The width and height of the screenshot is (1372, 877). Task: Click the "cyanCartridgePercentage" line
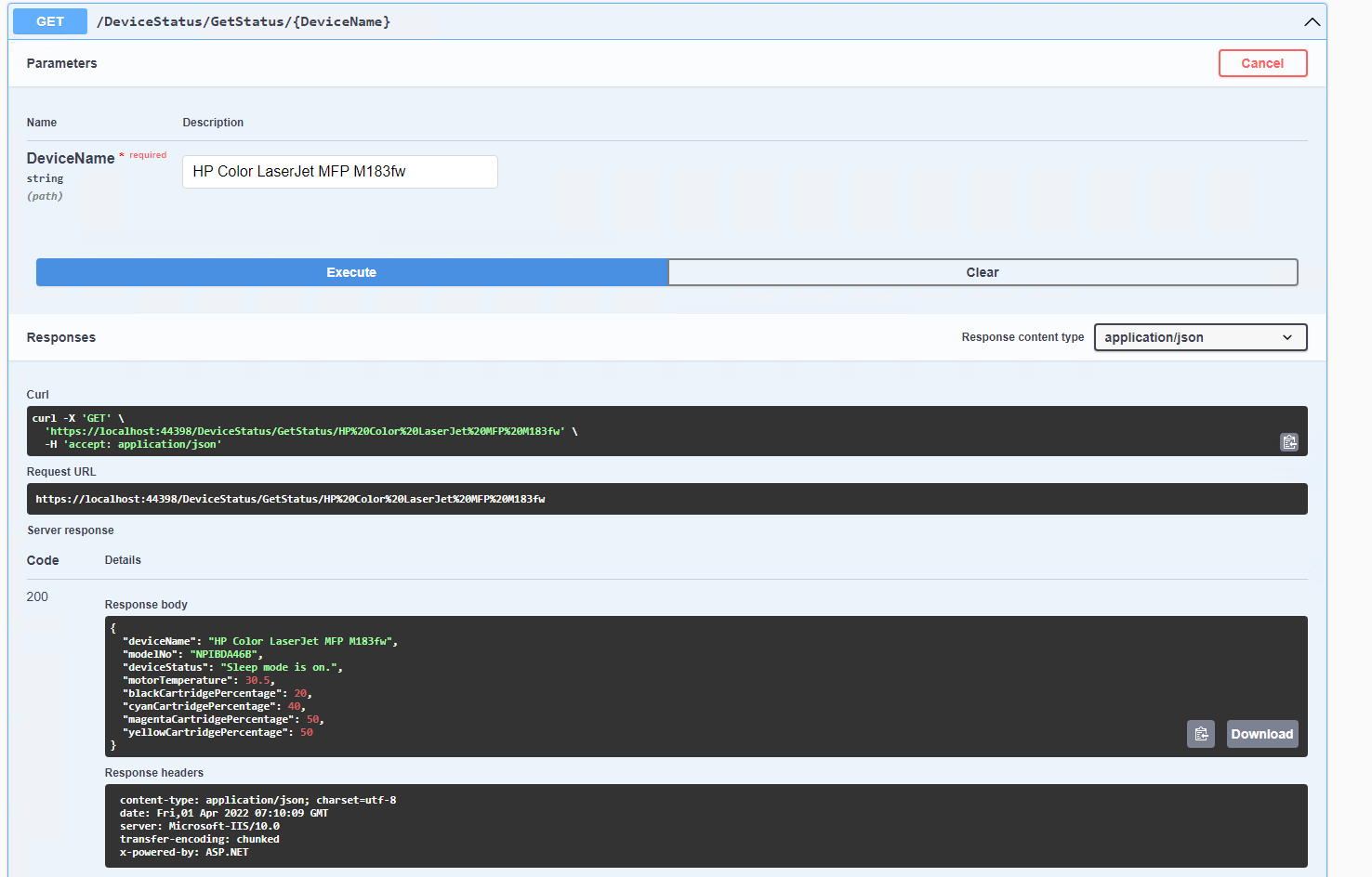pos(214,706)
